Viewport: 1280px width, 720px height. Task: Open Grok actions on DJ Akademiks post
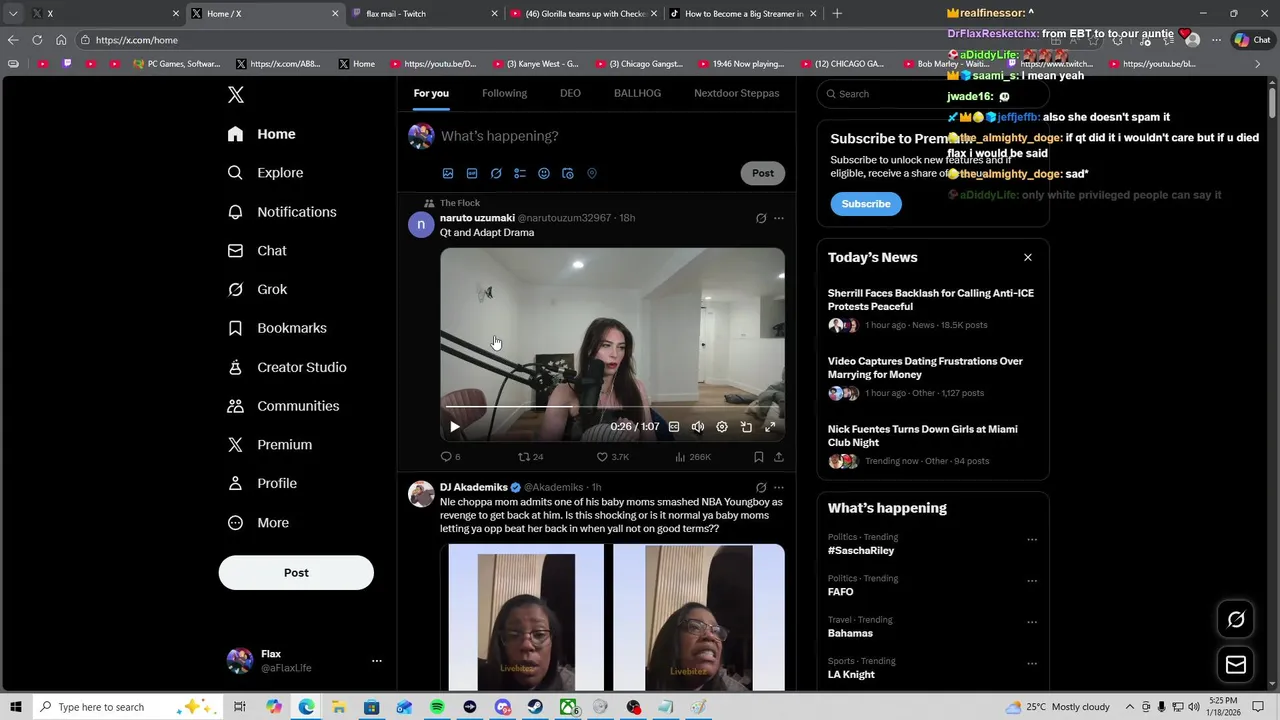point(761,488)
